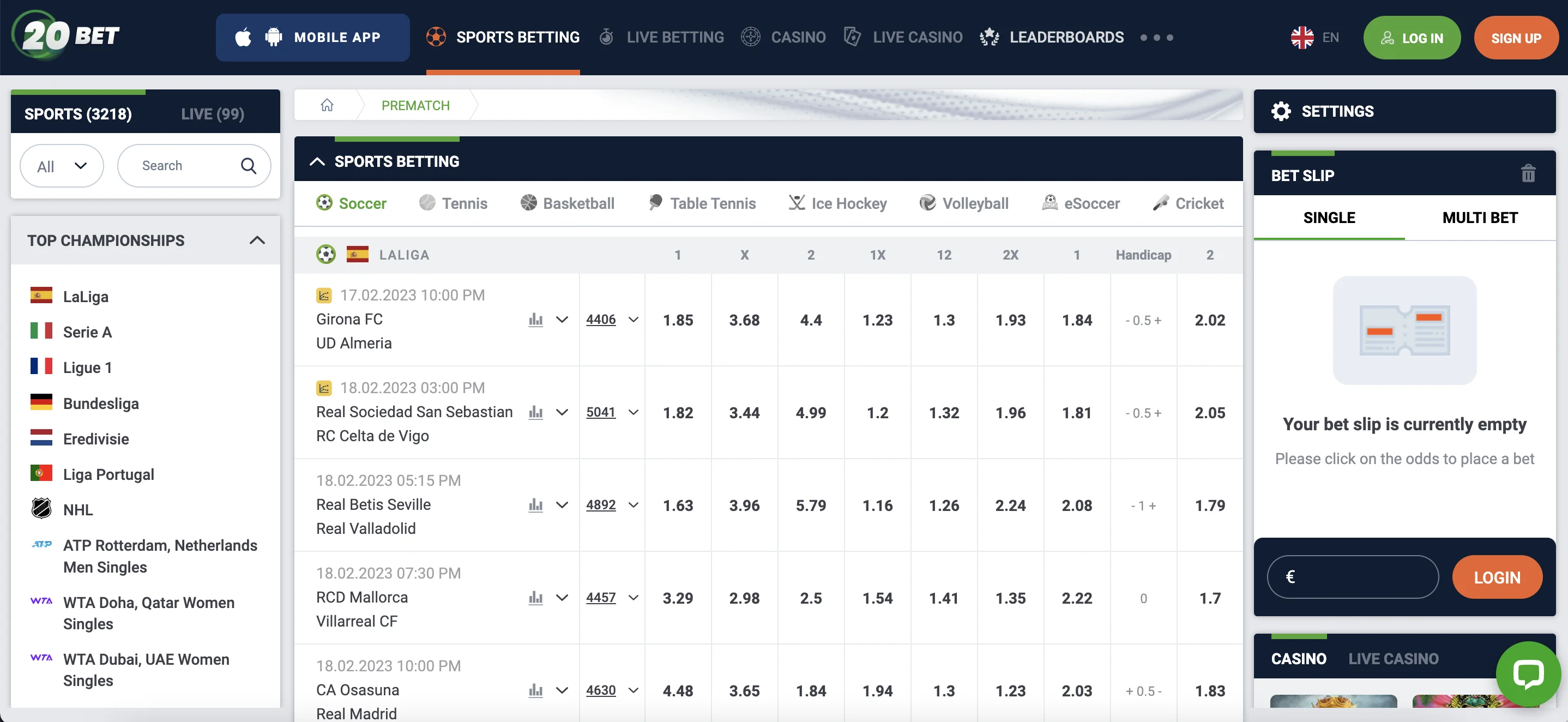Open the Live Casino sidebar tab
The width and height of the screenshot is (1568, 722).
click(1394, 659)
